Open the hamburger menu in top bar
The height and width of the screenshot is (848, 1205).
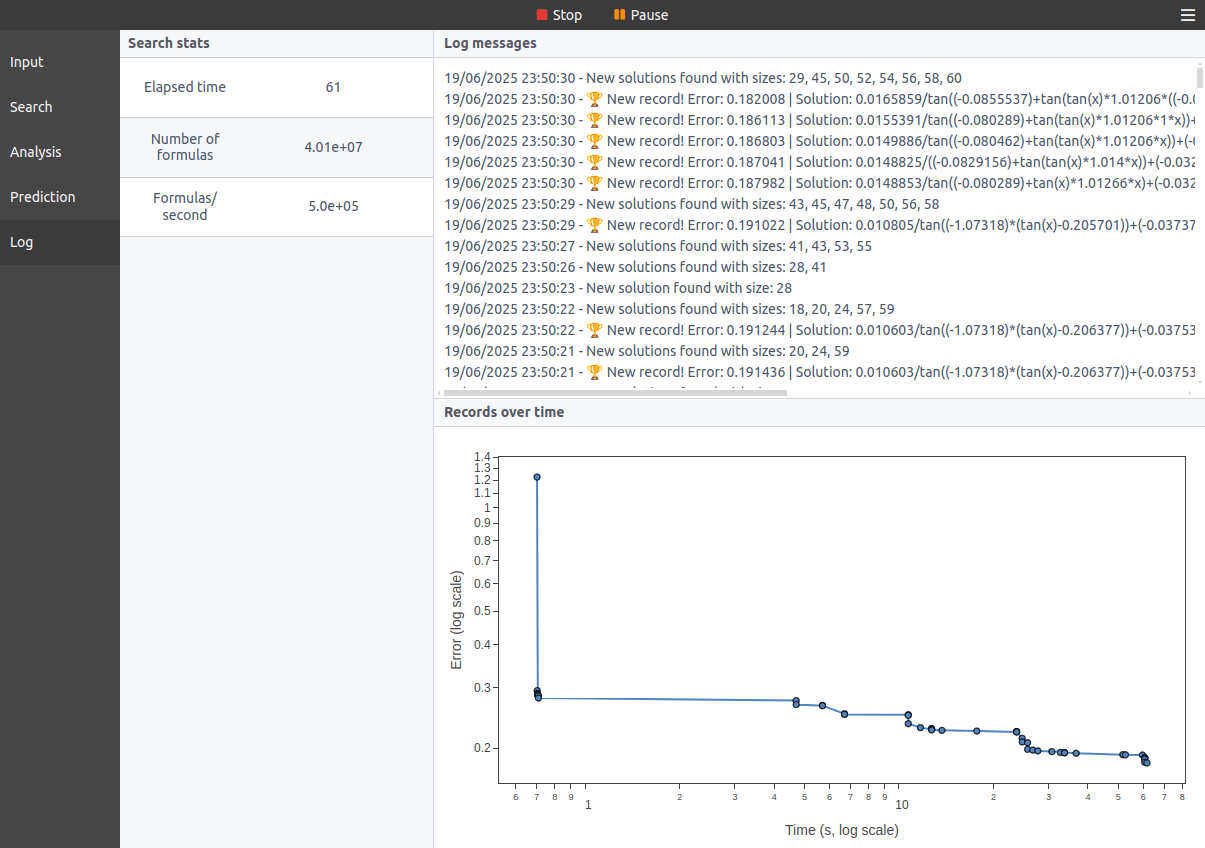coord(1187,15)
